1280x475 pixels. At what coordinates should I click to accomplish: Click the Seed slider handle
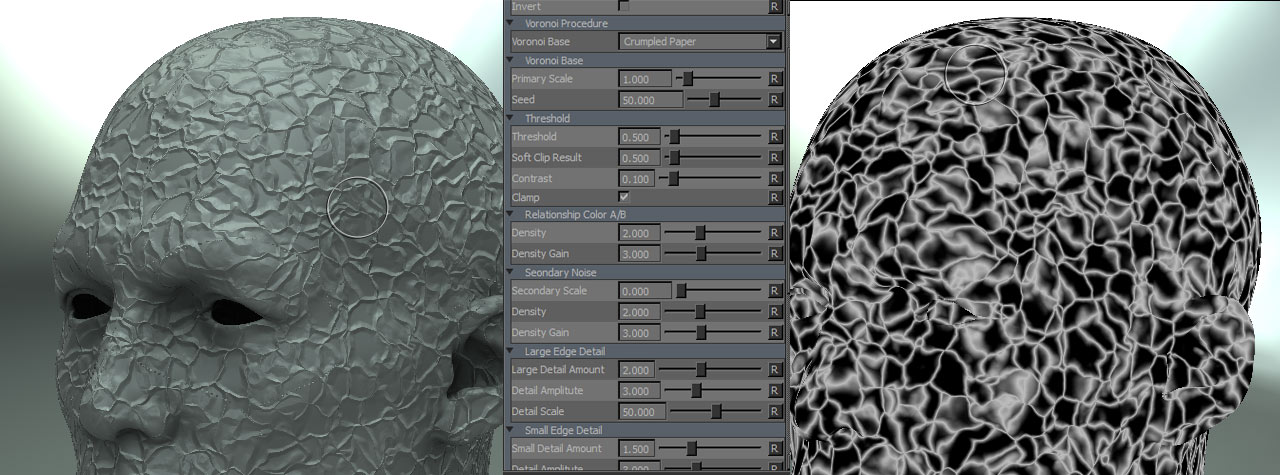tap(715, 100)
